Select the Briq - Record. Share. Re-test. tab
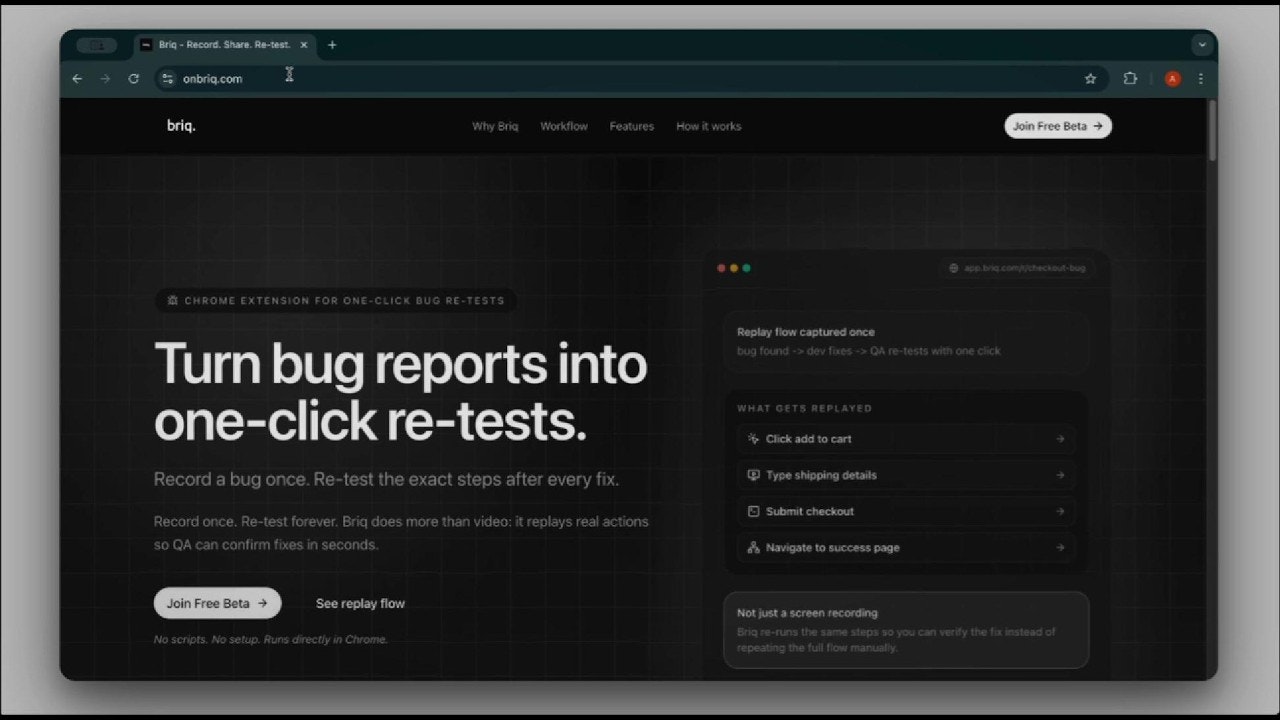Viewport: 1280px width, 720px height. (225, 45)
